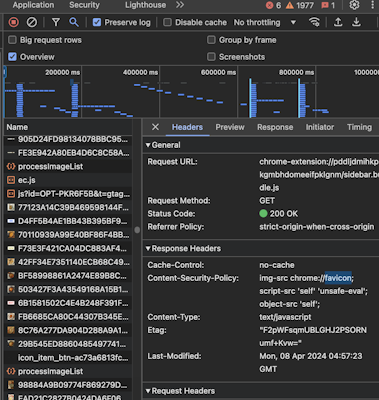379x400 pixels.
Task: Switch to Security panel tab
Action: (84, 5)
